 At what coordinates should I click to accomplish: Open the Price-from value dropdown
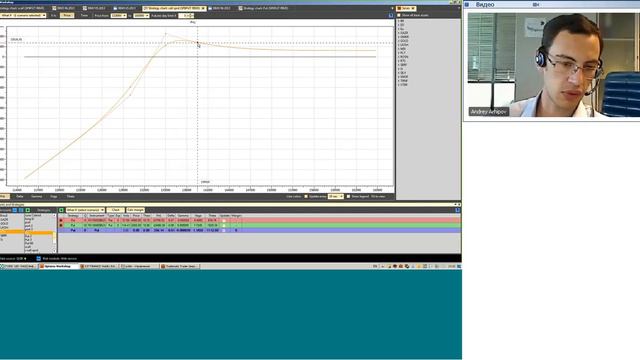(x=118, y=16)
